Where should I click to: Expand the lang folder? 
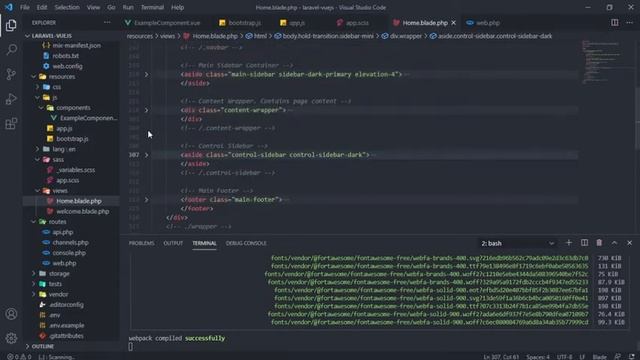point(38,149)
